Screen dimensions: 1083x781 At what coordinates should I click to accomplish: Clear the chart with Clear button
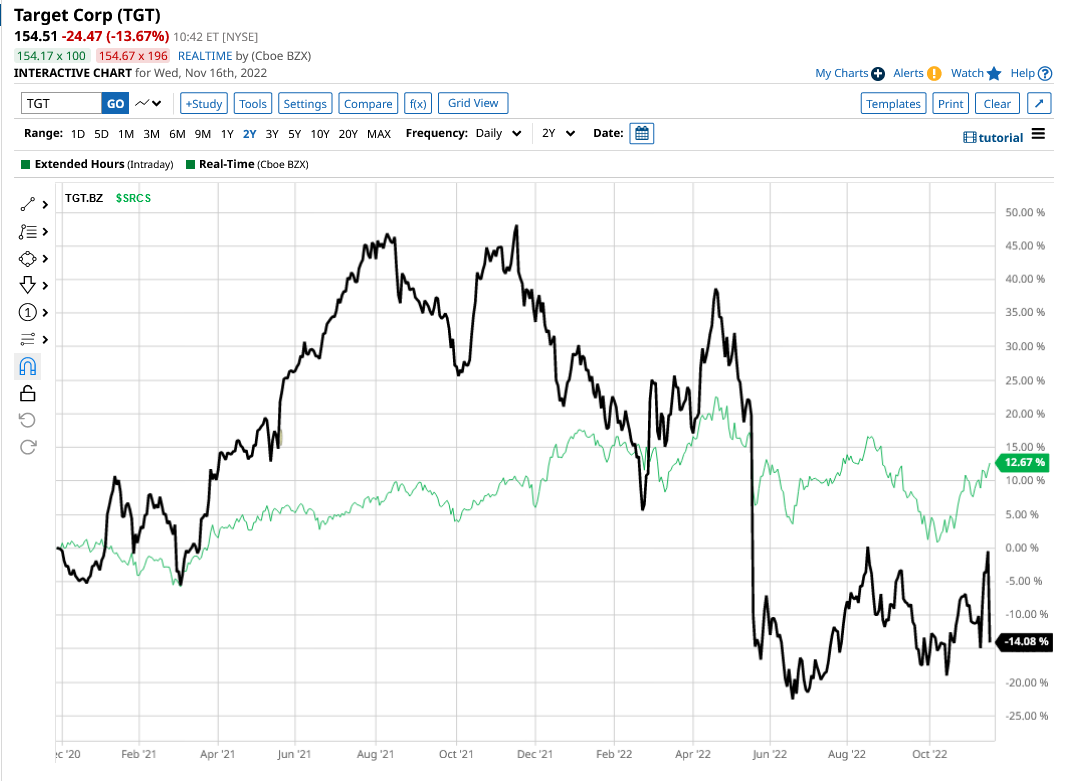click(997, 104)
